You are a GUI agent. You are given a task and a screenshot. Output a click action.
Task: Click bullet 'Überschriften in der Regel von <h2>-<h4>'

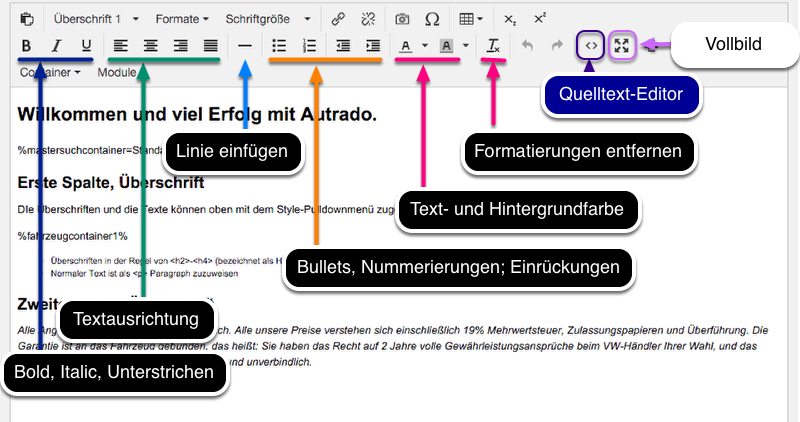(166, 261)
